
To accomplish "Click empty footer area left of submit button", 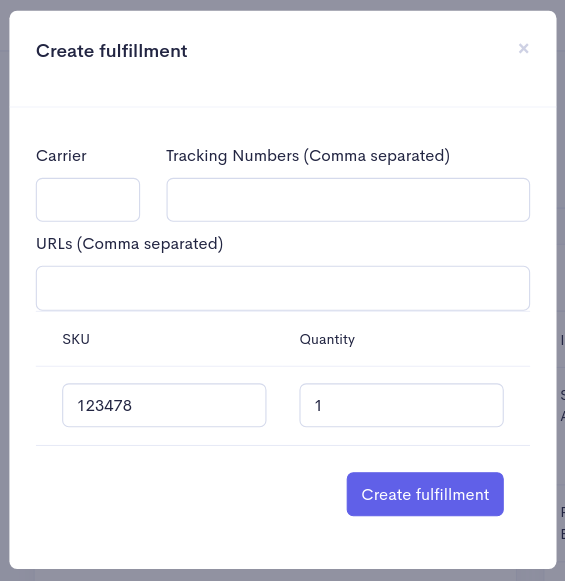I will click(x=191, y=494).
